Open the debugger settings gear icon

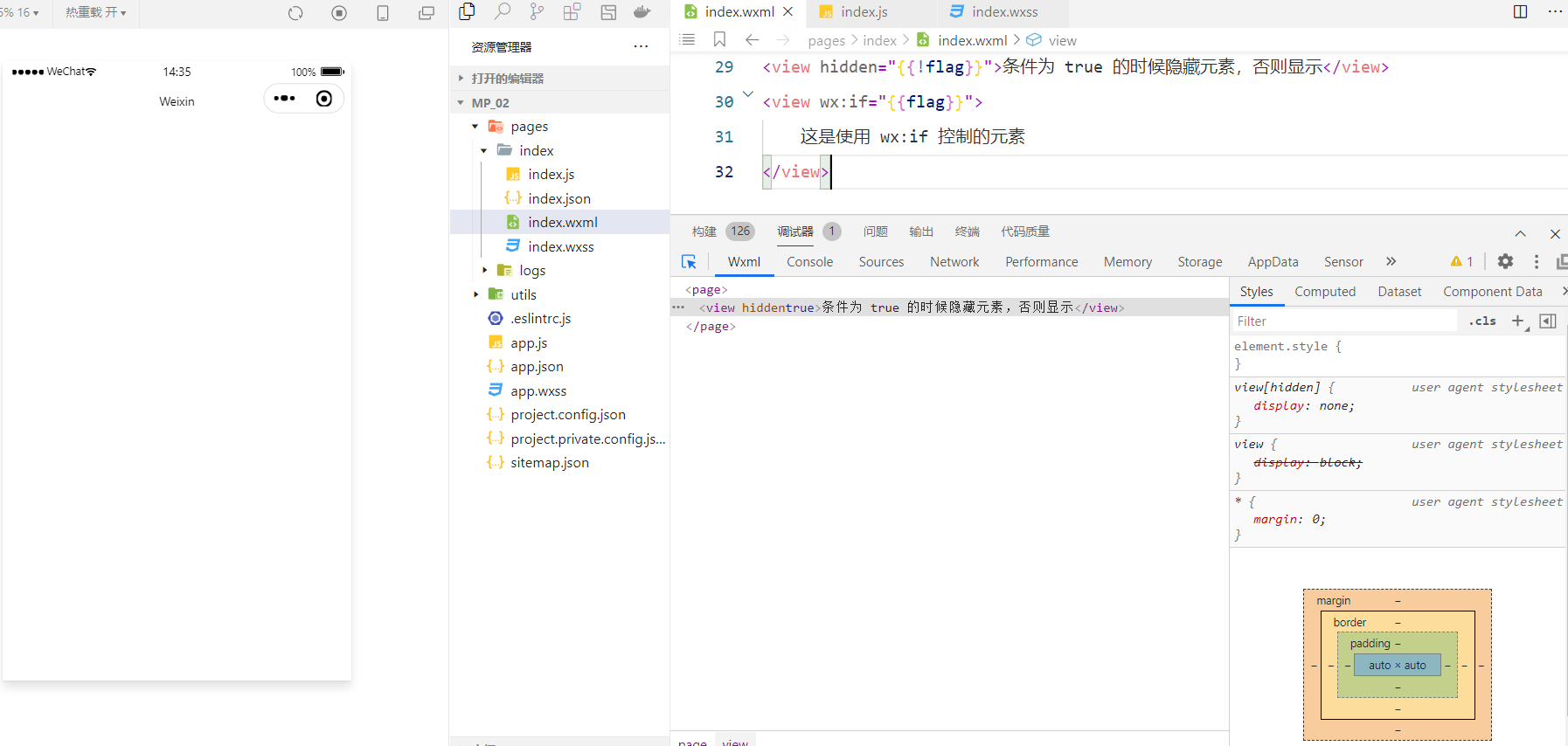click(1505, 261)
